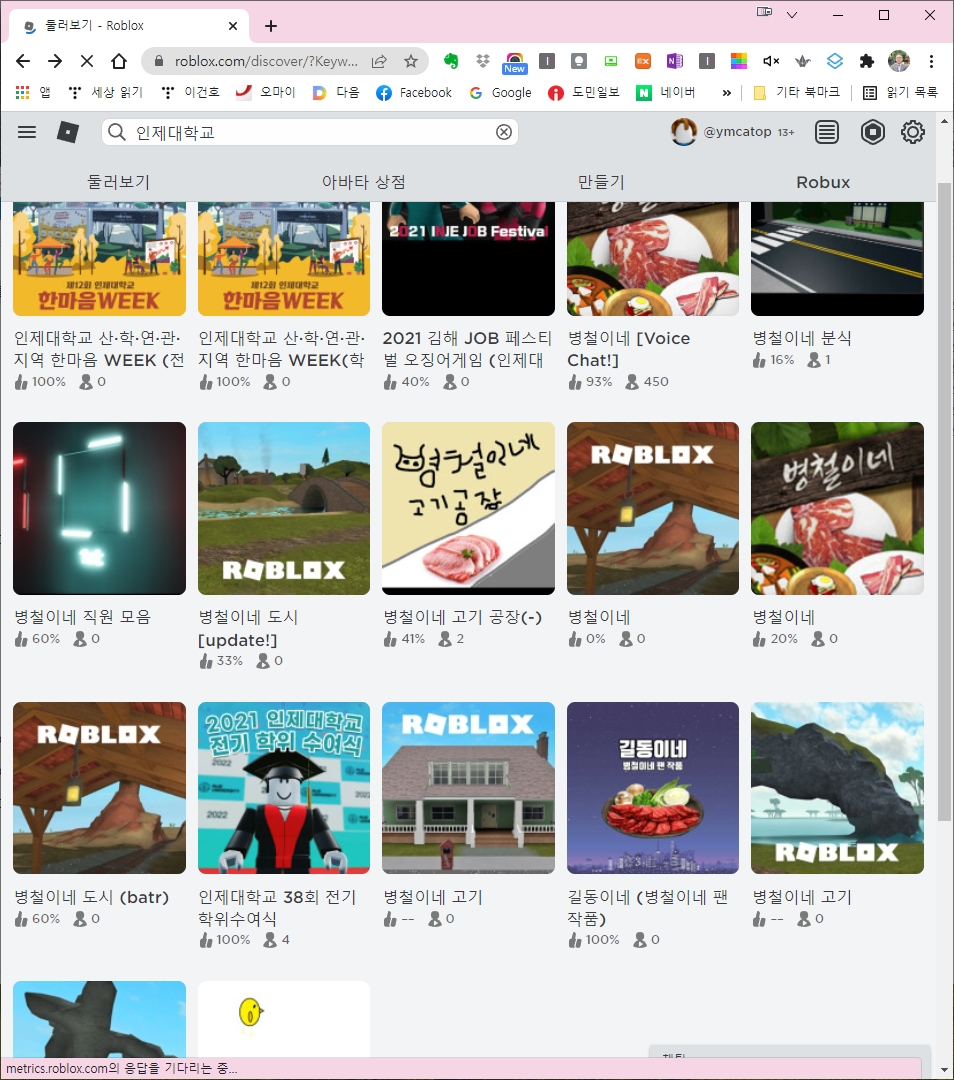
Task: Go back with browser back arrow
Action: 23,61
